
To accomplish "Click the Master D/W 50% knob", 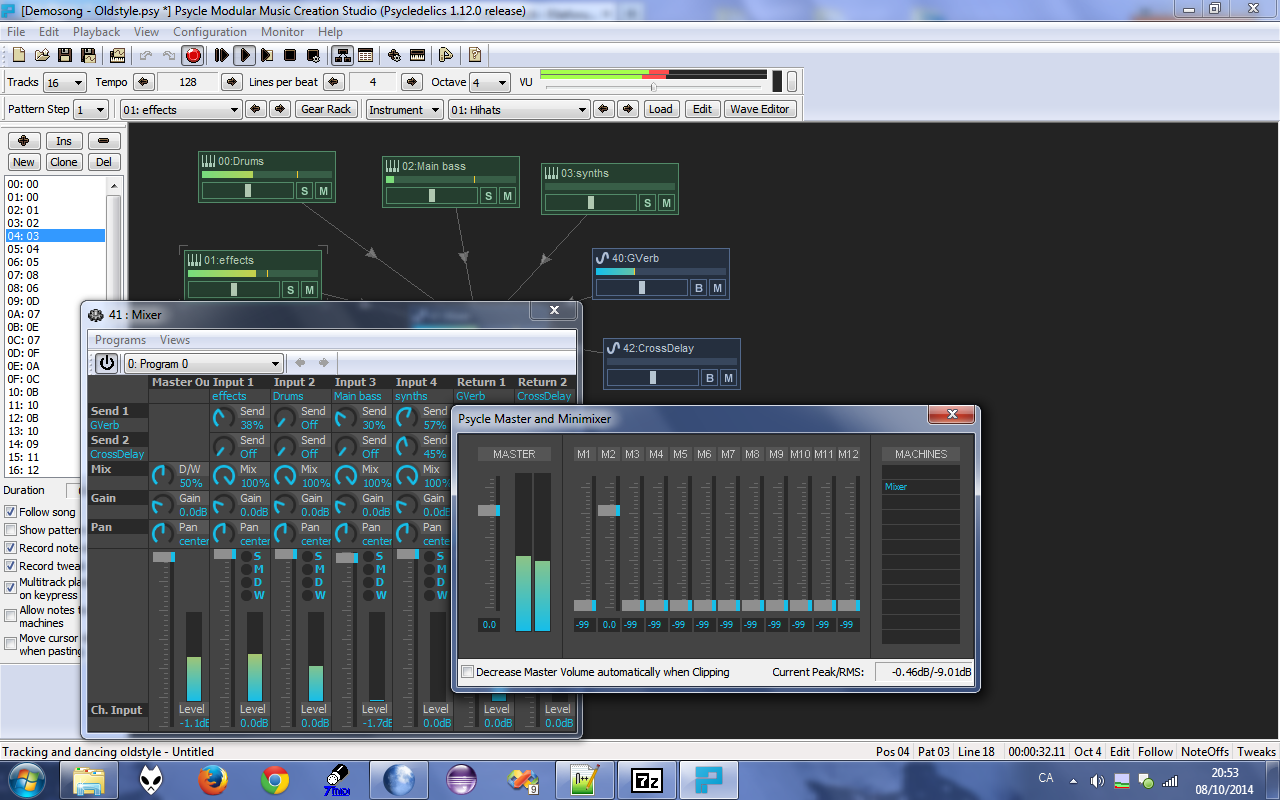I will (x=164, y=476).
